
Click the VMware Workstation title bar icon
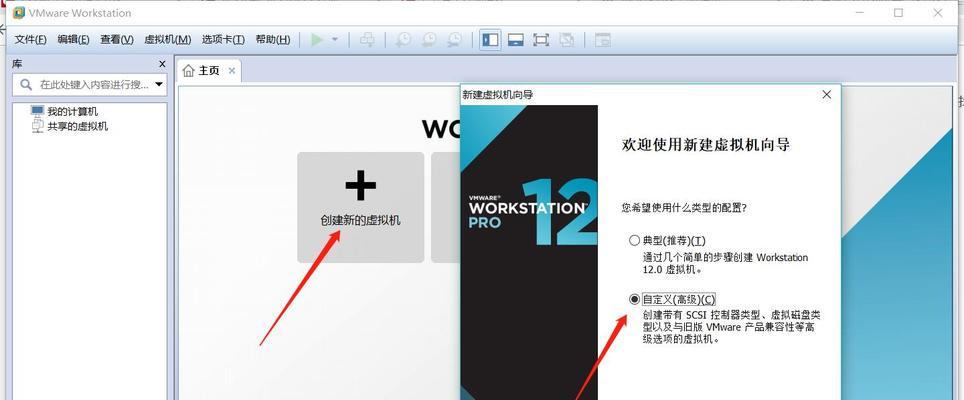point(19,12)
